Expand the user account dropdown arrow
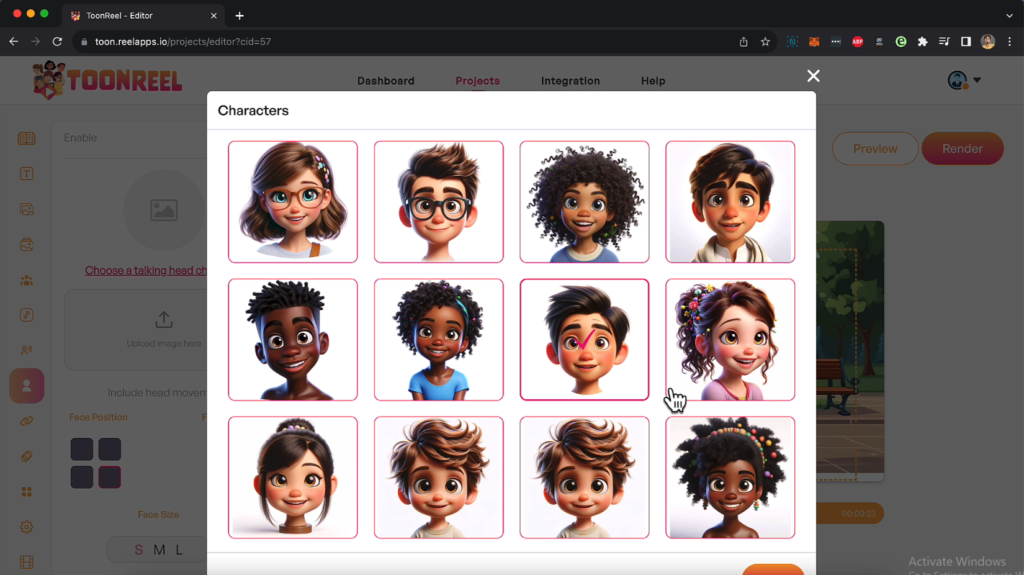The height and width of the screenshot is (575, 1024). click(x=977, y=80)
